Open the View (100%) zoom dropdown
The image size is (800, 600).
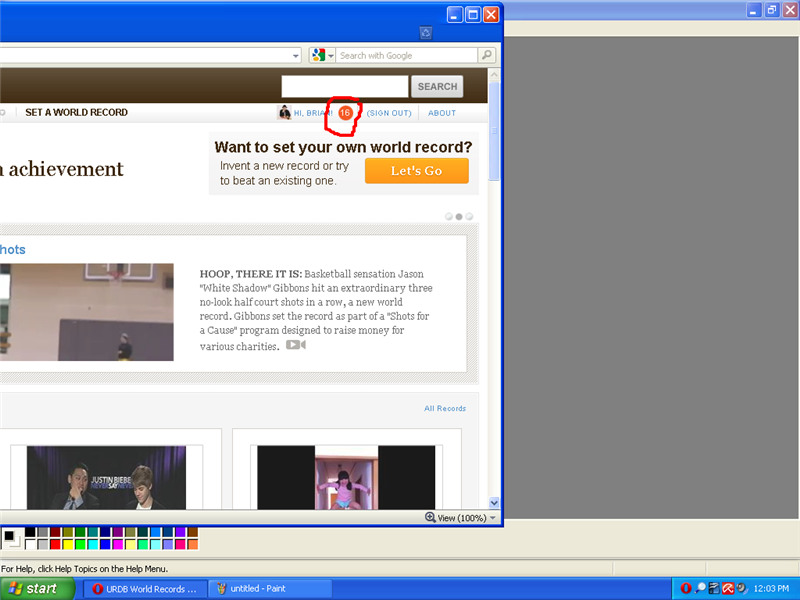(493, 518)
